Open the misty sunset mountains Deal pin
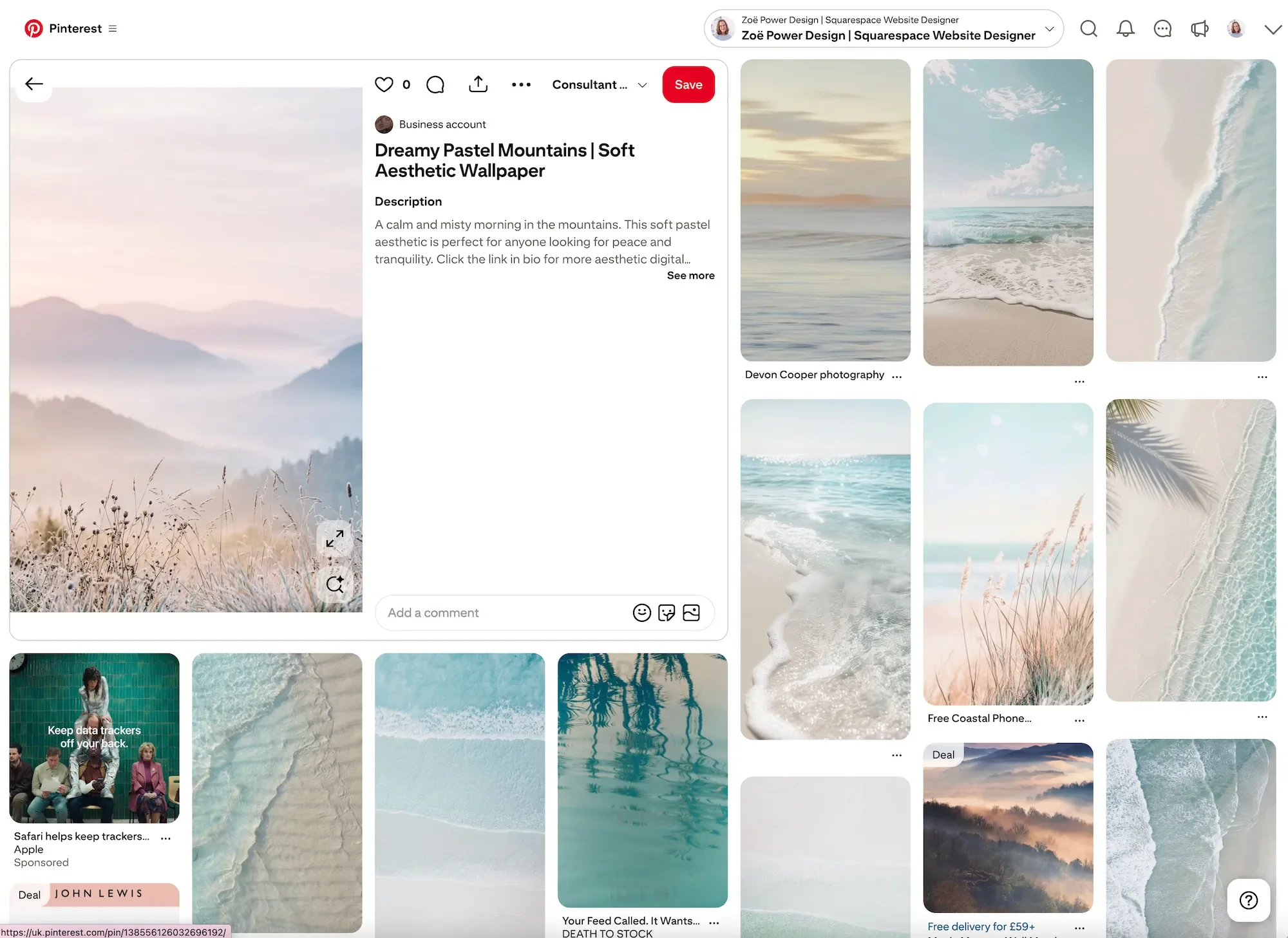The height and width of the screenshot is (938, 1288). click(x=1008, y=828)
